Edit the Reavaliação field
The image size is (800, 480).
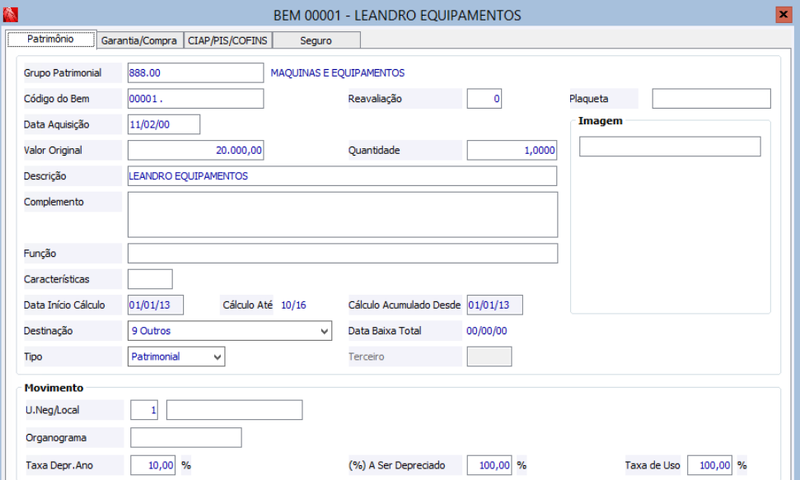point(484,98)
